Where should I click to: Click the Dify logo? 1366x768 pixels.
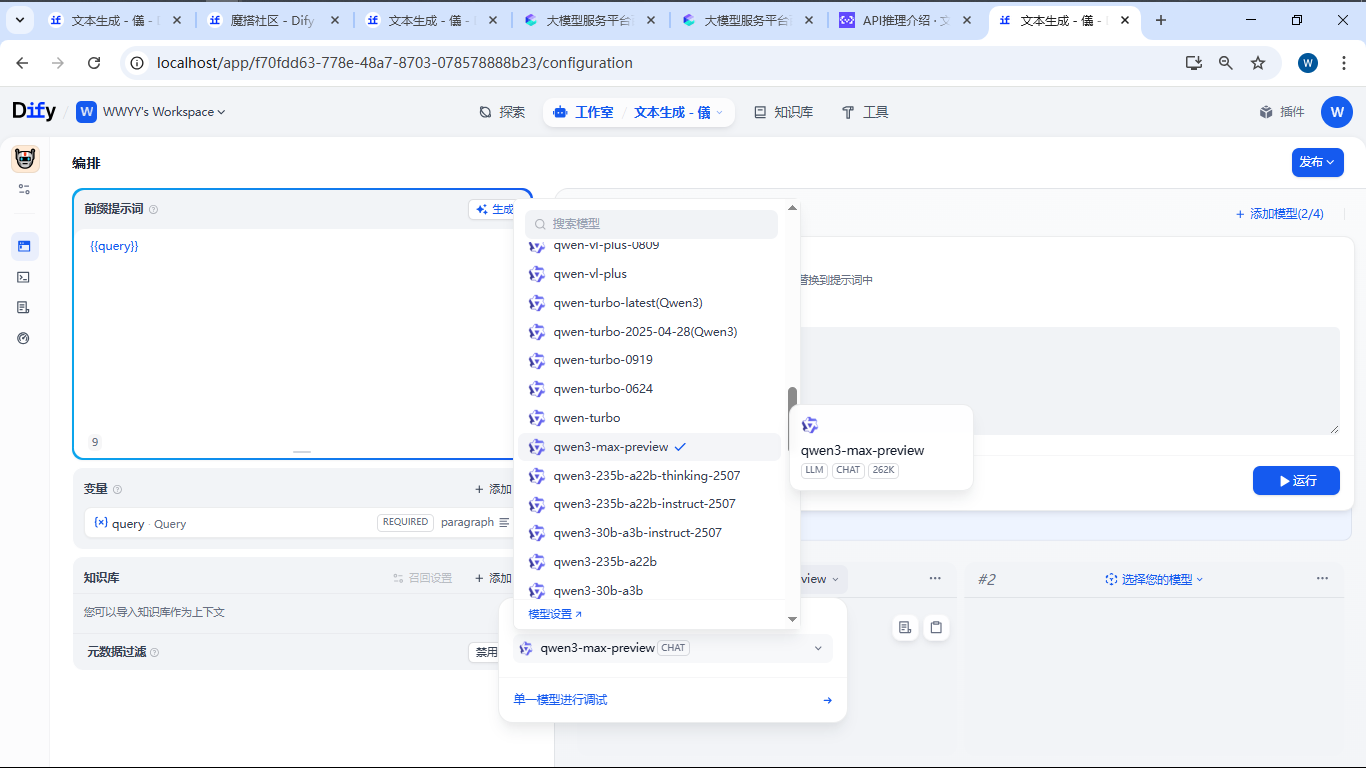tap(34, 112)
